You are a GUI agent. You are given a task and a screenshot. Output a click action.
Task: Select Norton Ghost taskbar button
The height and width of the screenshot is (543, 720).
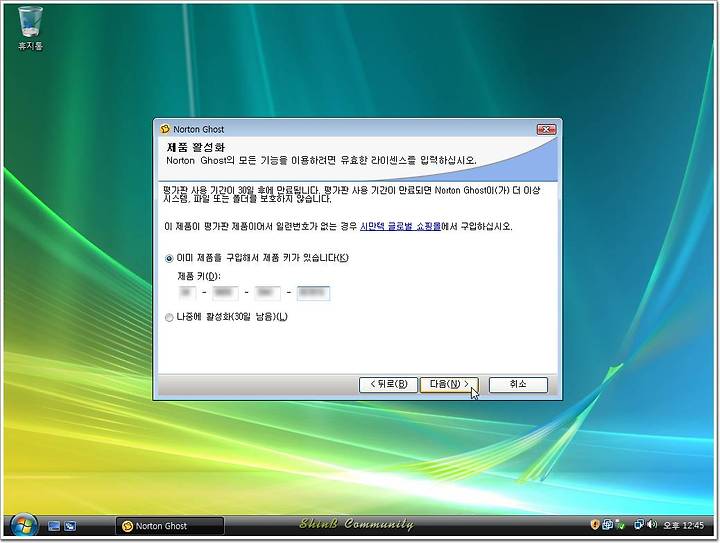coord(170,526)
